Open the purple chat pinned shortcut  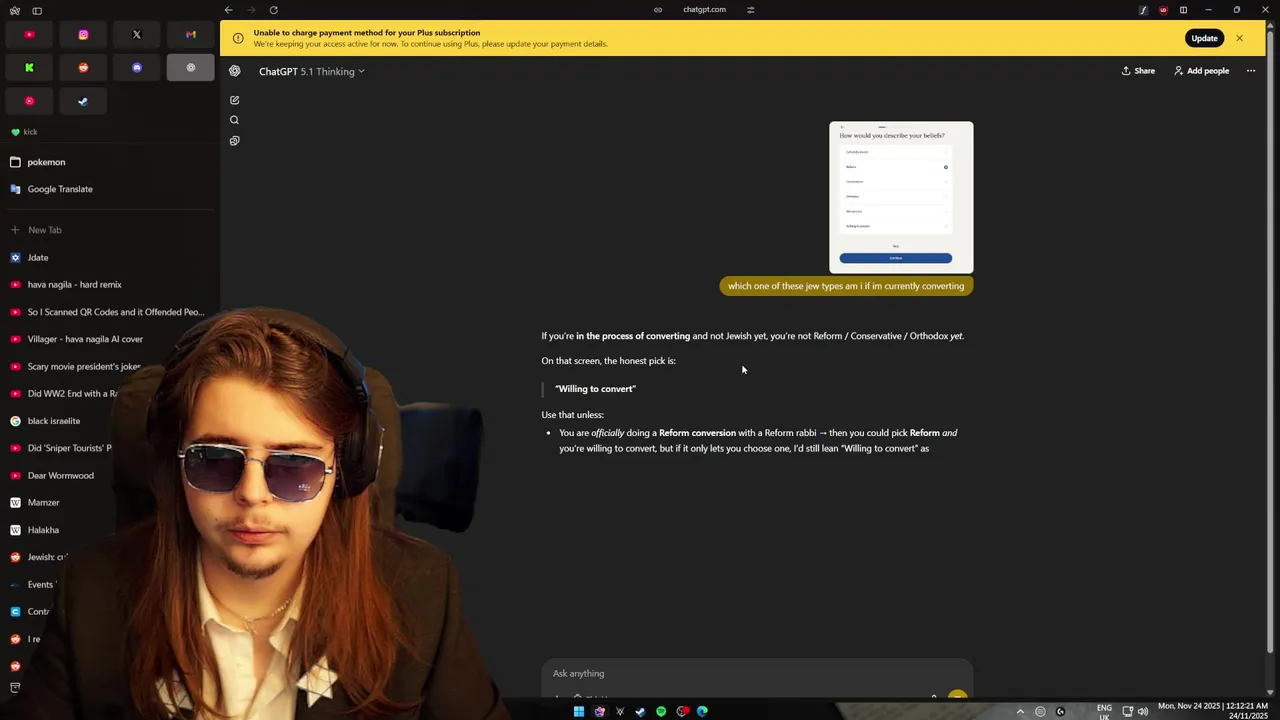click(137, 68)
